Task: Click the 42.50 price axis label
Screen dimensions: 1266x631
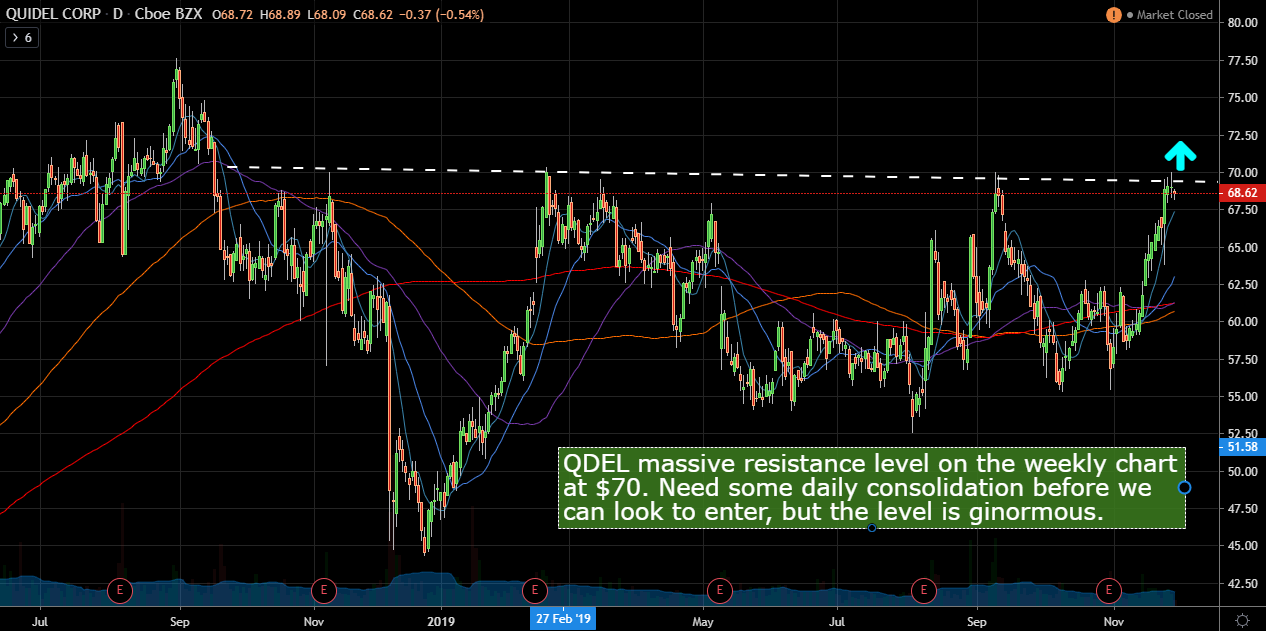Action: click(x=1242, y=583)
